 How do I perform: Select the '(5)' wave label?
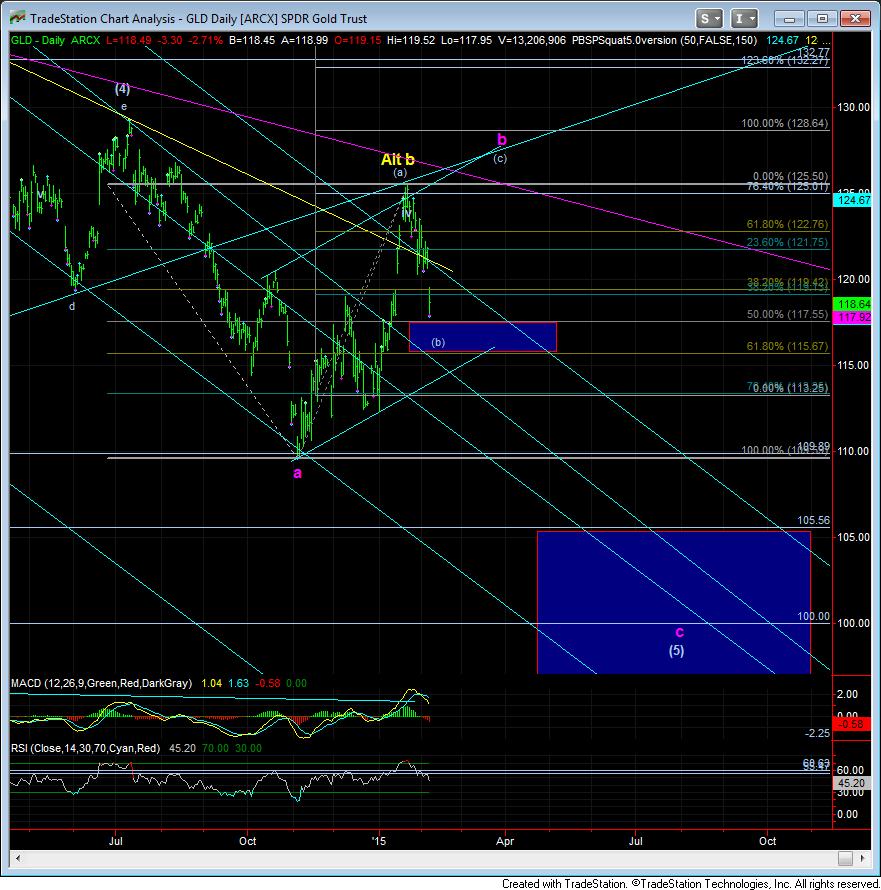tap(676, 650)
